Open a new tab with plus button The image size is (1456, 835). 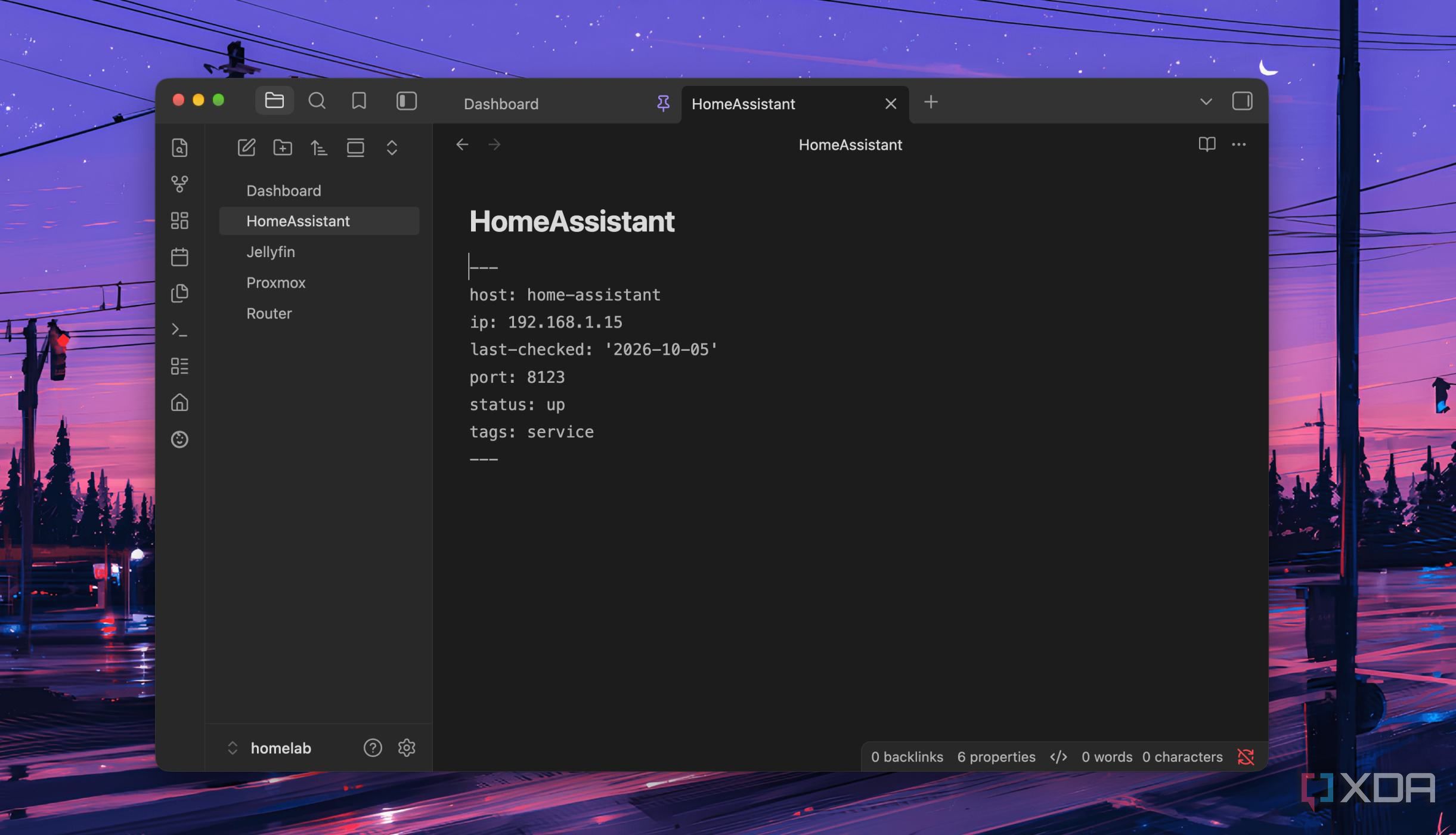click(931, 102)
